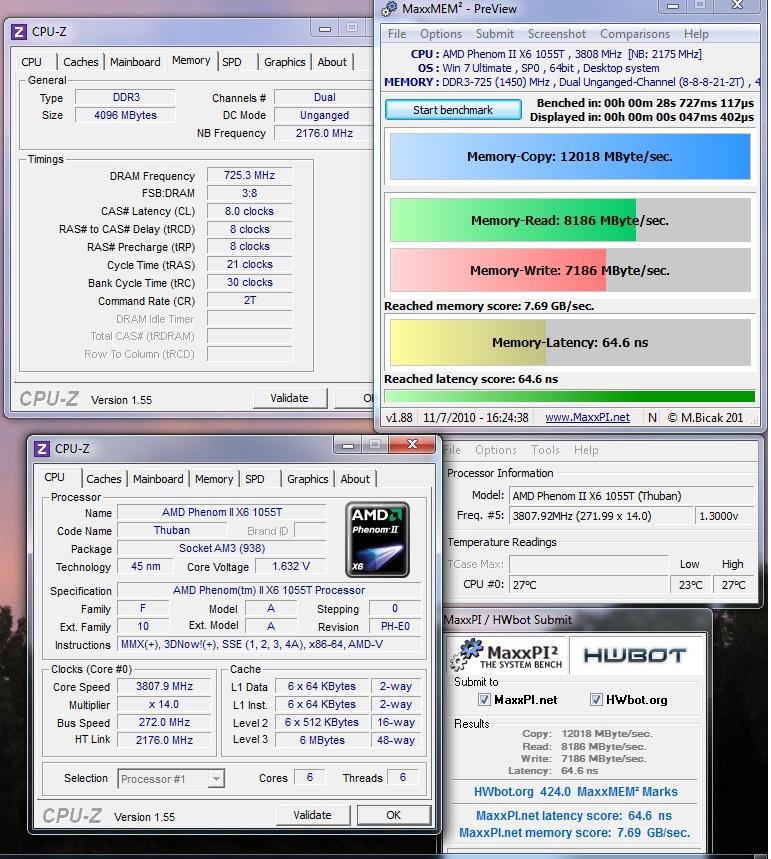
Task: Click the Memory-Read result bar
Action: (570, 220)
